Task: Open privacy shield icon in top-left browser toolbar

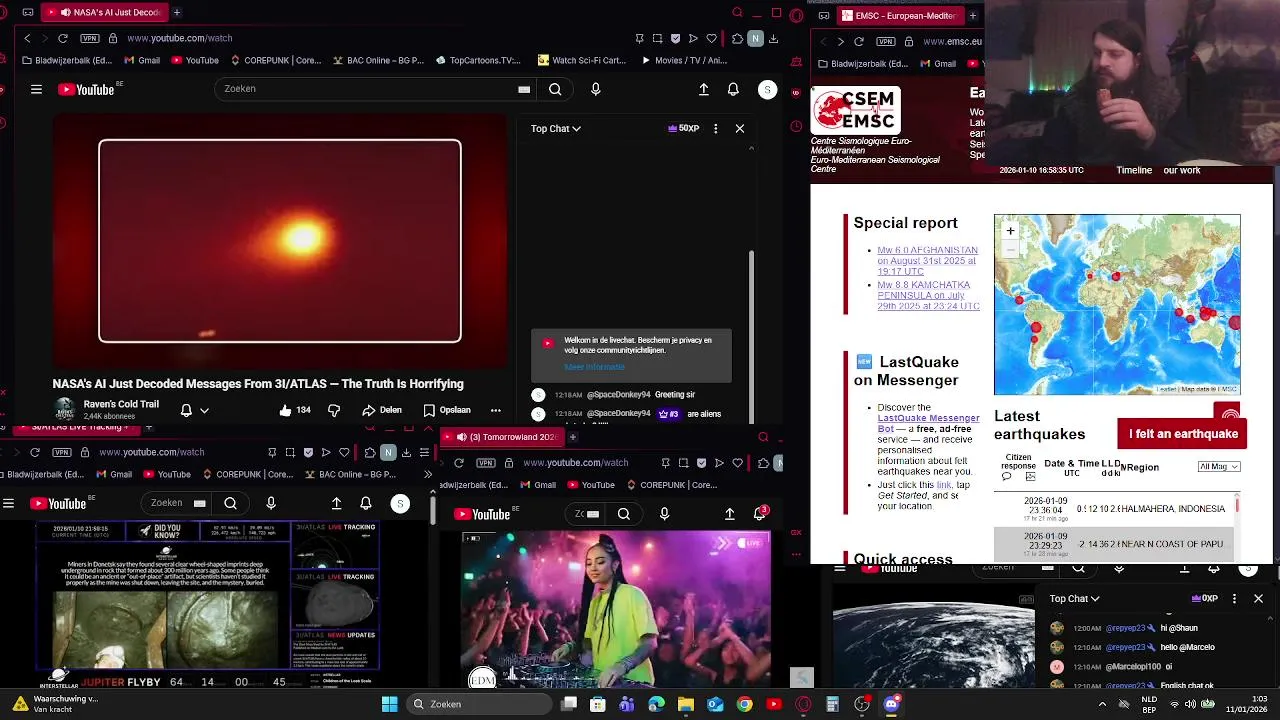Action: (x=675, y=38)
